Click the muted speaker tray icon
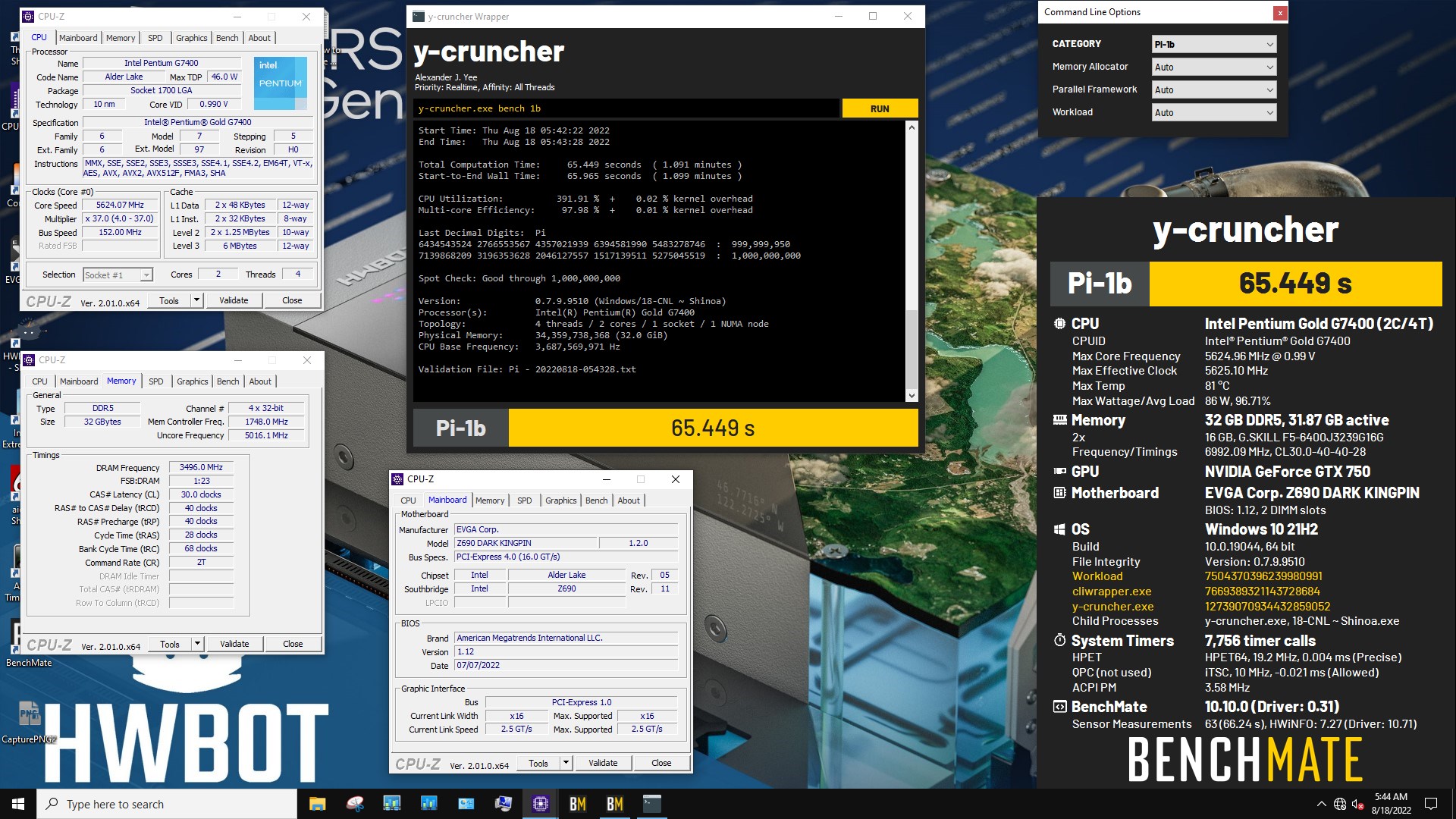The height and width of the screenshot is (819, 1456). pos(1358,804)
